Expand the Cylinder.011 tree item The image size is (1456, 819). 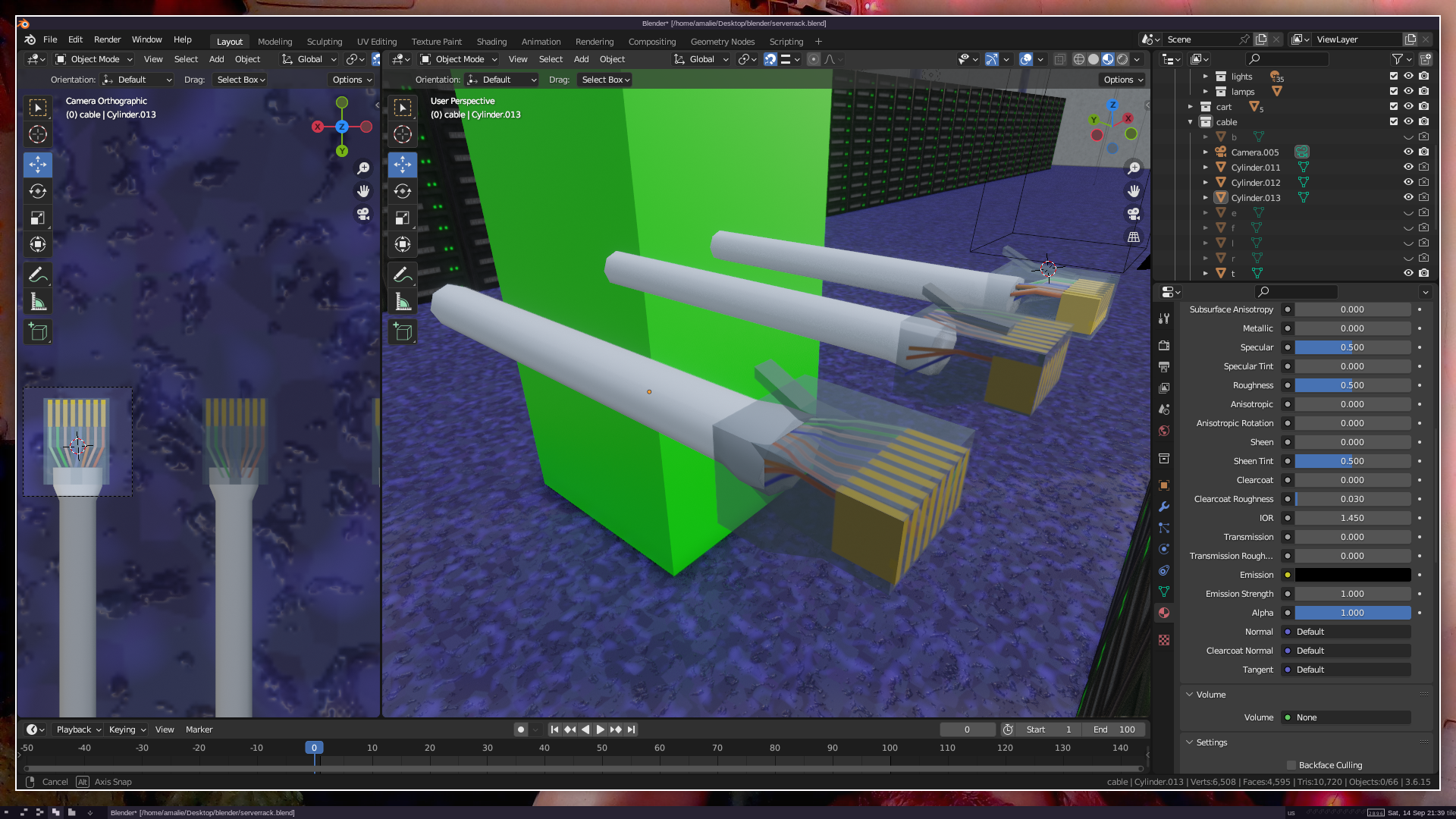pos(1206,168)
